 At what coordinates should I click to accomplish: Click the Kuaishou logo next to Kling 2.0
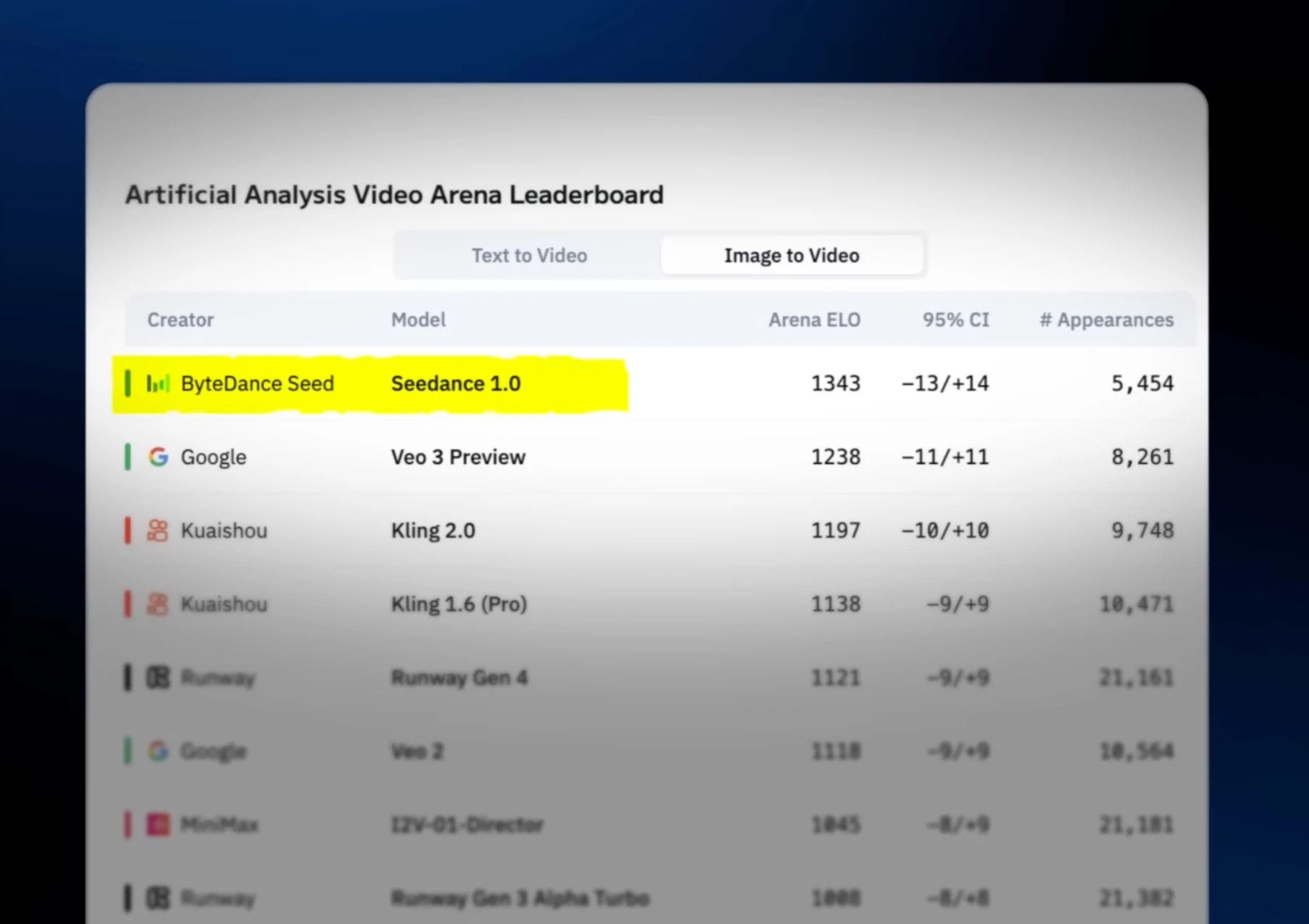[157, 530]
